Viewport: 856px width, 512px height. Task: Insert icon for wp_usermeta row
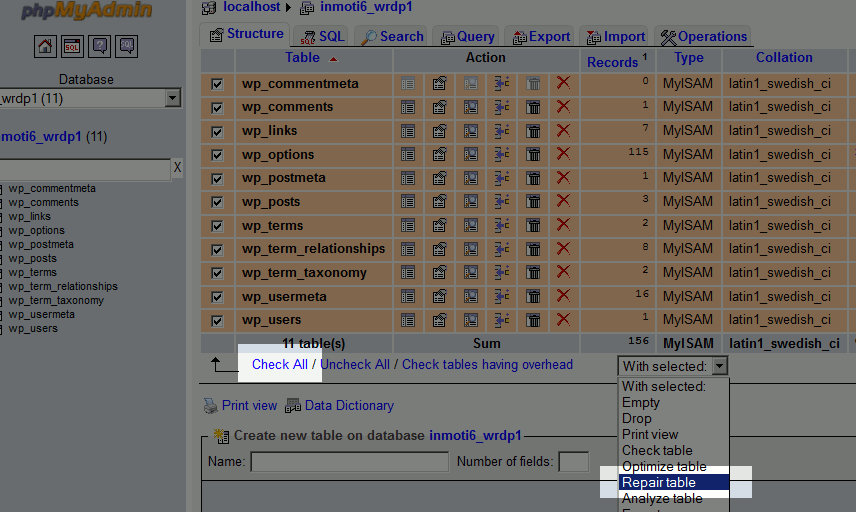click(502, 296)
